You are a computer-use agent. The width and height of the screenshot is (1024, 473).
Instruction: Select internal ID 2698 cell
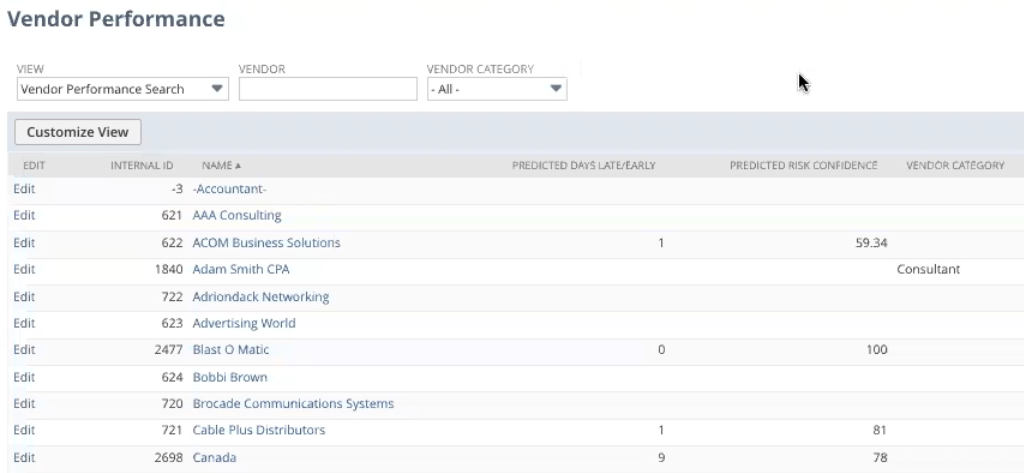pyautogui.click(x=168, y=457)
